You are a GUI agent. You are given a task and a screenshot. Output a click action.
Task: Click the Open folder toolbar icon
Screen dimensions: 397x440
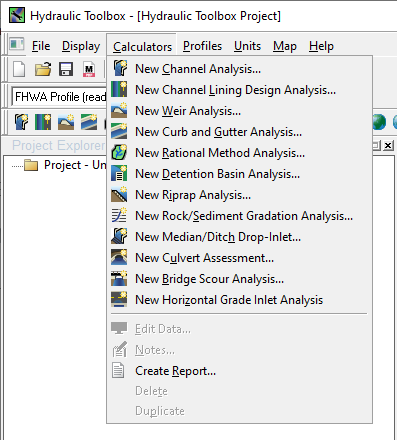(43, 69)
